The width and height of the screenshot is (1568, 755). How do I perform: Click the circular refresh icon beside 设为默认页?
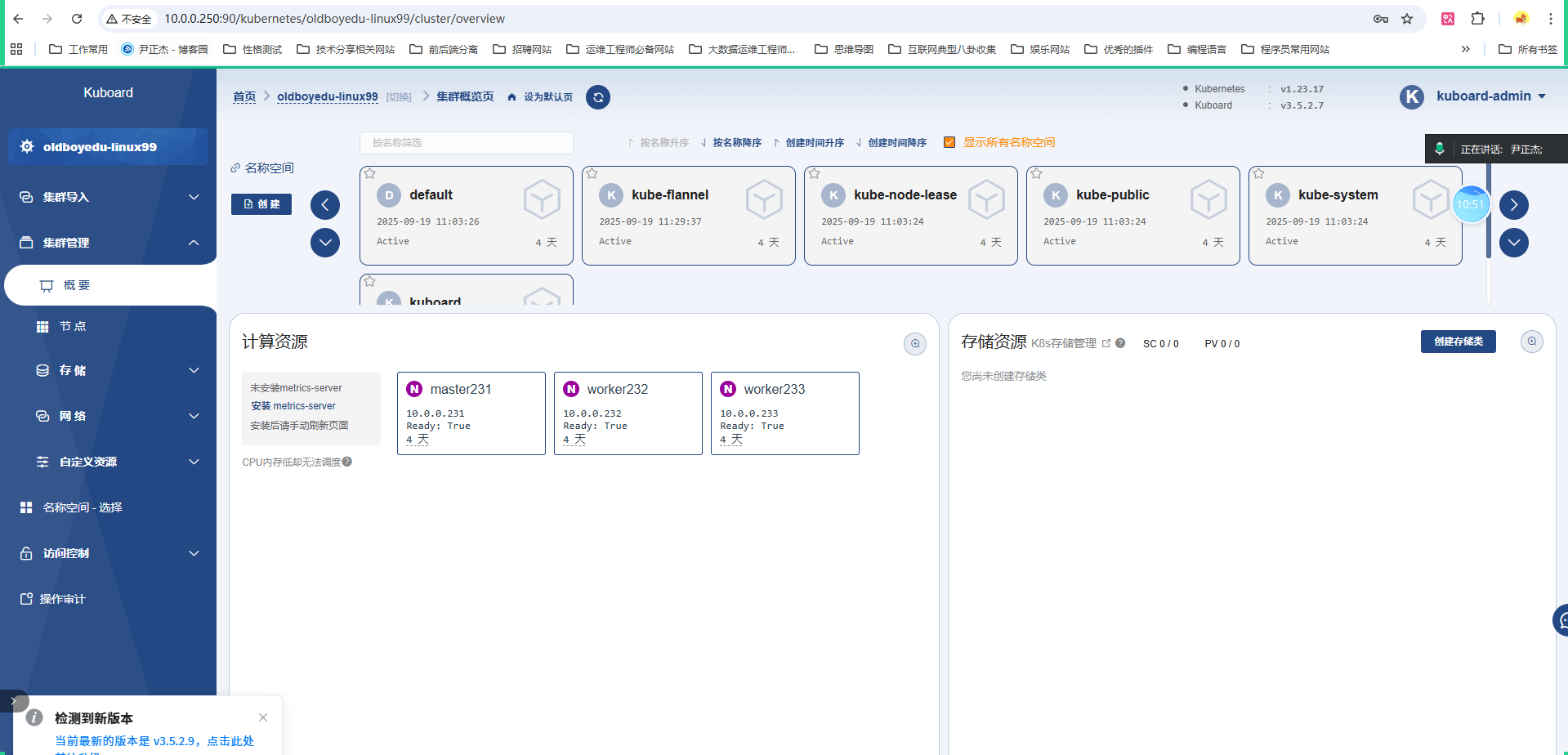pyautogui.click(x=598, y=97)
